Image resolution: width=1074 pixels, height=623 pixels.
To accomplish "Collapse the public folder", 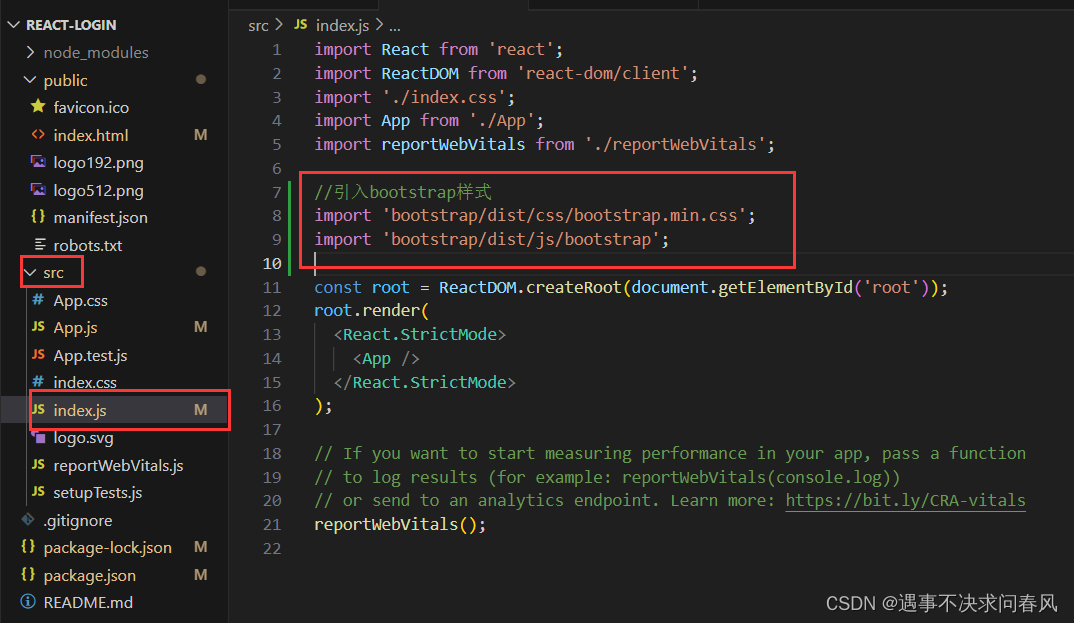I will pos(30,80).
